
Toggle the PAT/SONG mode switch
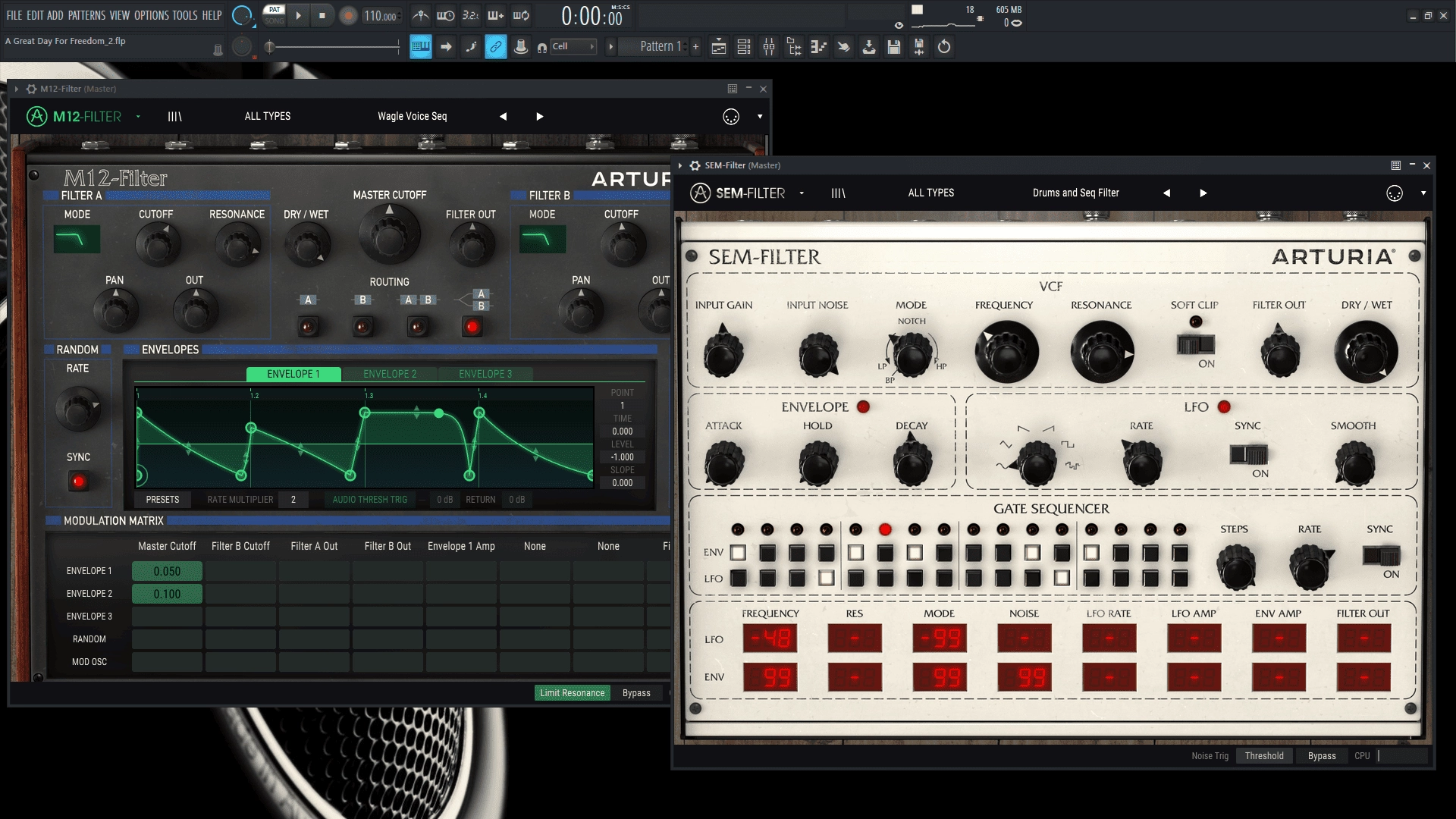pos(274,15)
